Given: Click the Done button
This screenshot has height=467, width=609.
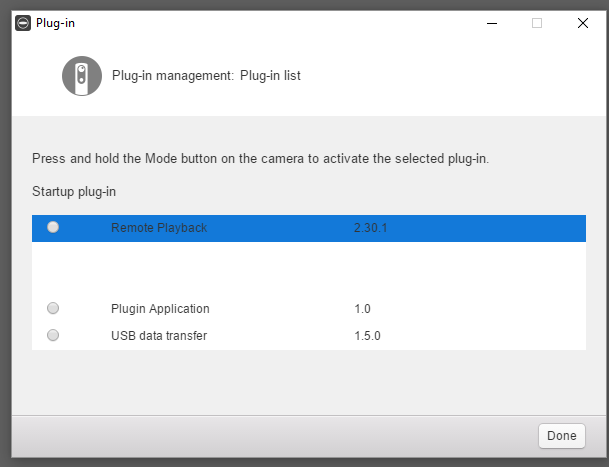Looking at the screenshot, I should [562, 436].
